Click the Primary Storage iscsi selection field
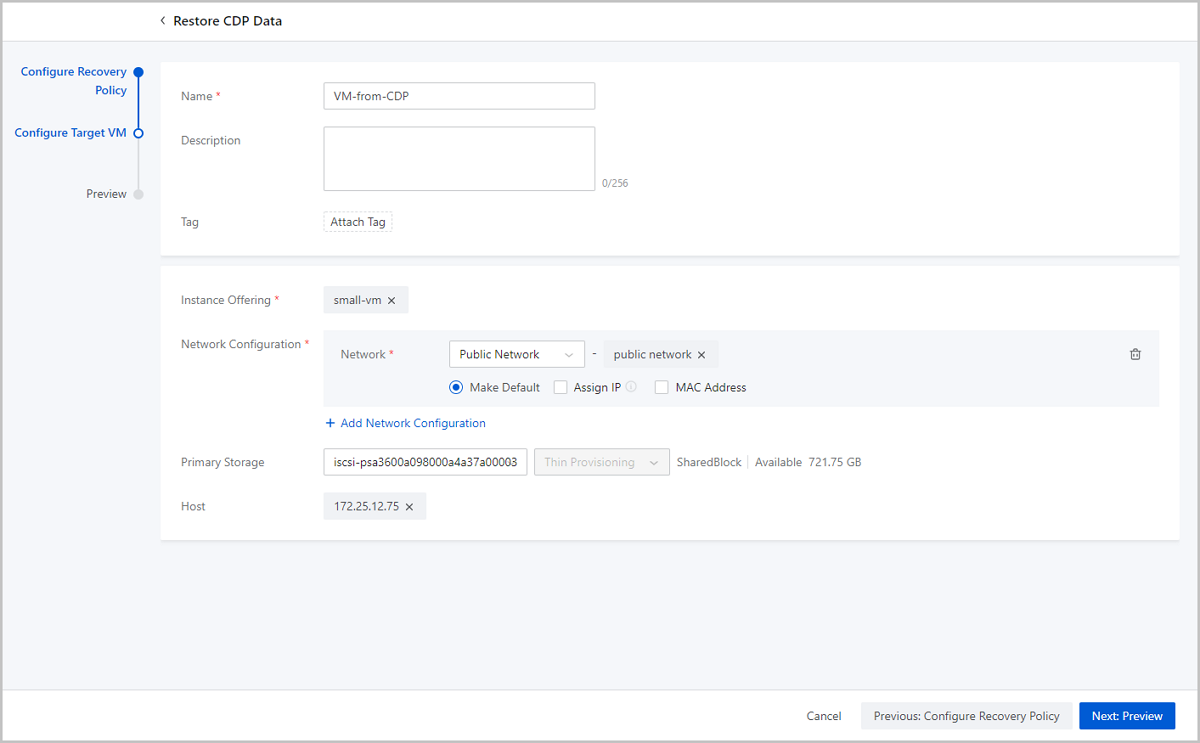The image size is (1200, 743). coord(425,462)
